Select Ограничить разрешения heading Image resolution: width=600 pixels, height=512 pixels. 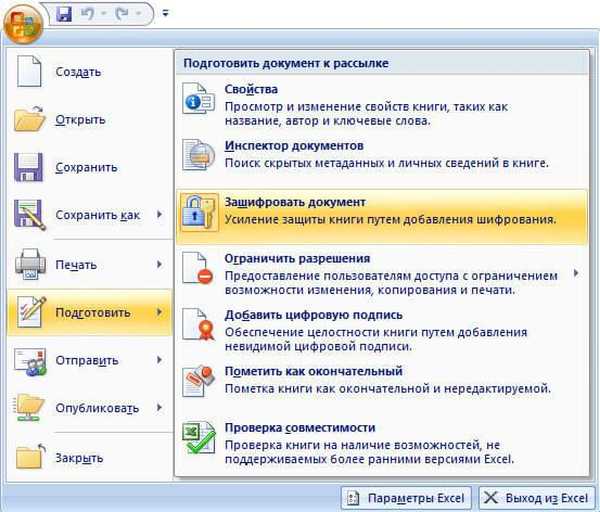297,258
